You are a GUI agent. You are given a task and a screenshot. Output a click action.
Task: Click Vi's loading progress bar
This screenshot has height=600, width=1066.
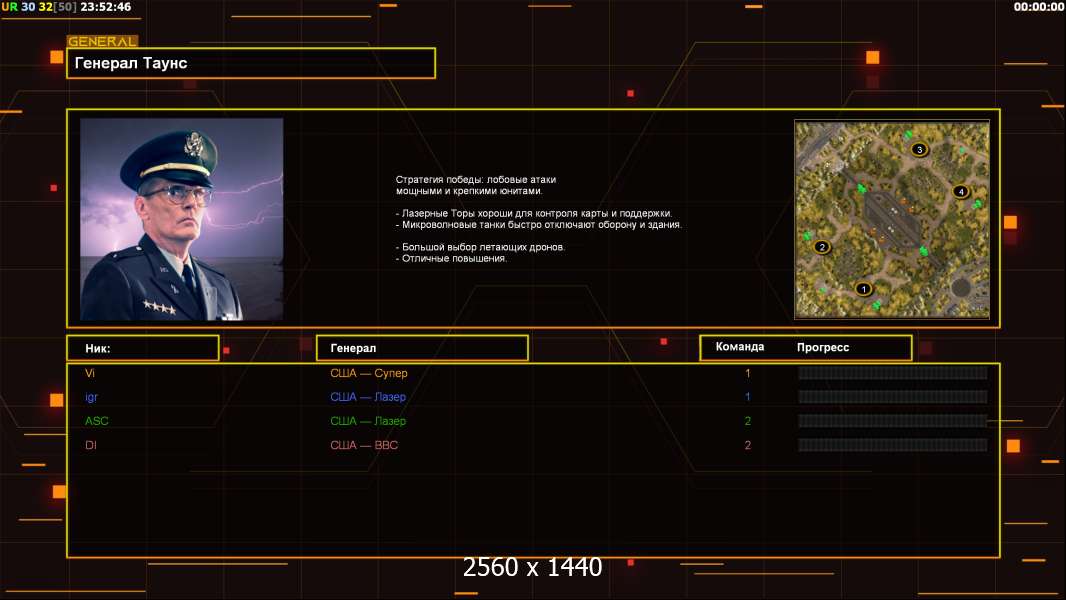coord(893,372)
